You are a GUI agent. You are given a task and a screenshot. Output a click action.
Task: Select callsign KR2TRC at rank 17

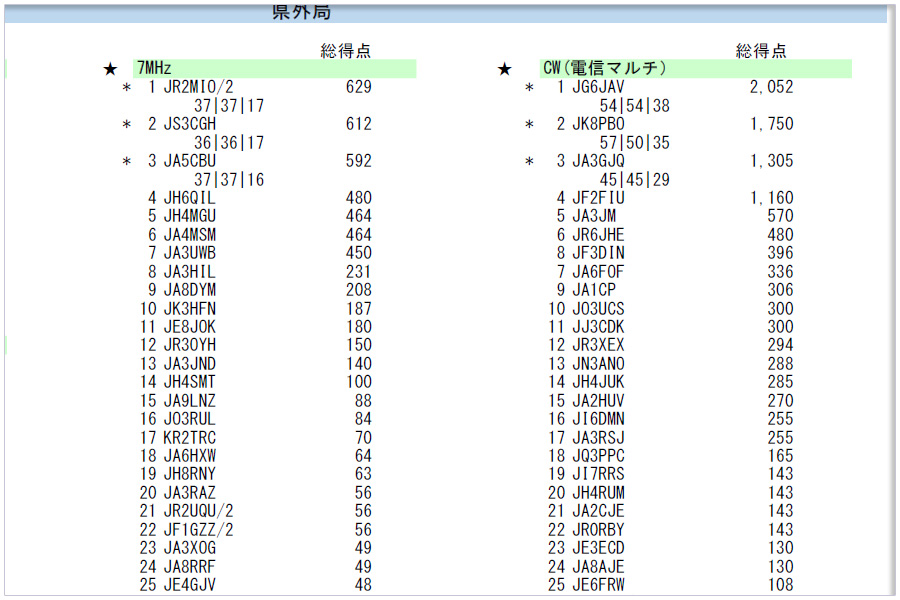[x=189, y=437]
